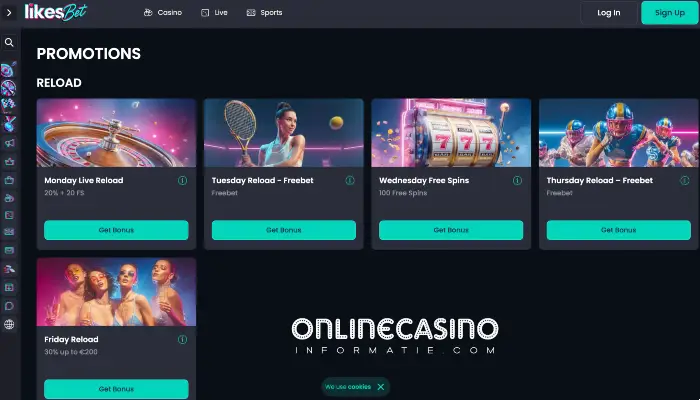Get Bonus for Tuesday Reload Freebet
This screenshot has width=700, height=400.
284,230
